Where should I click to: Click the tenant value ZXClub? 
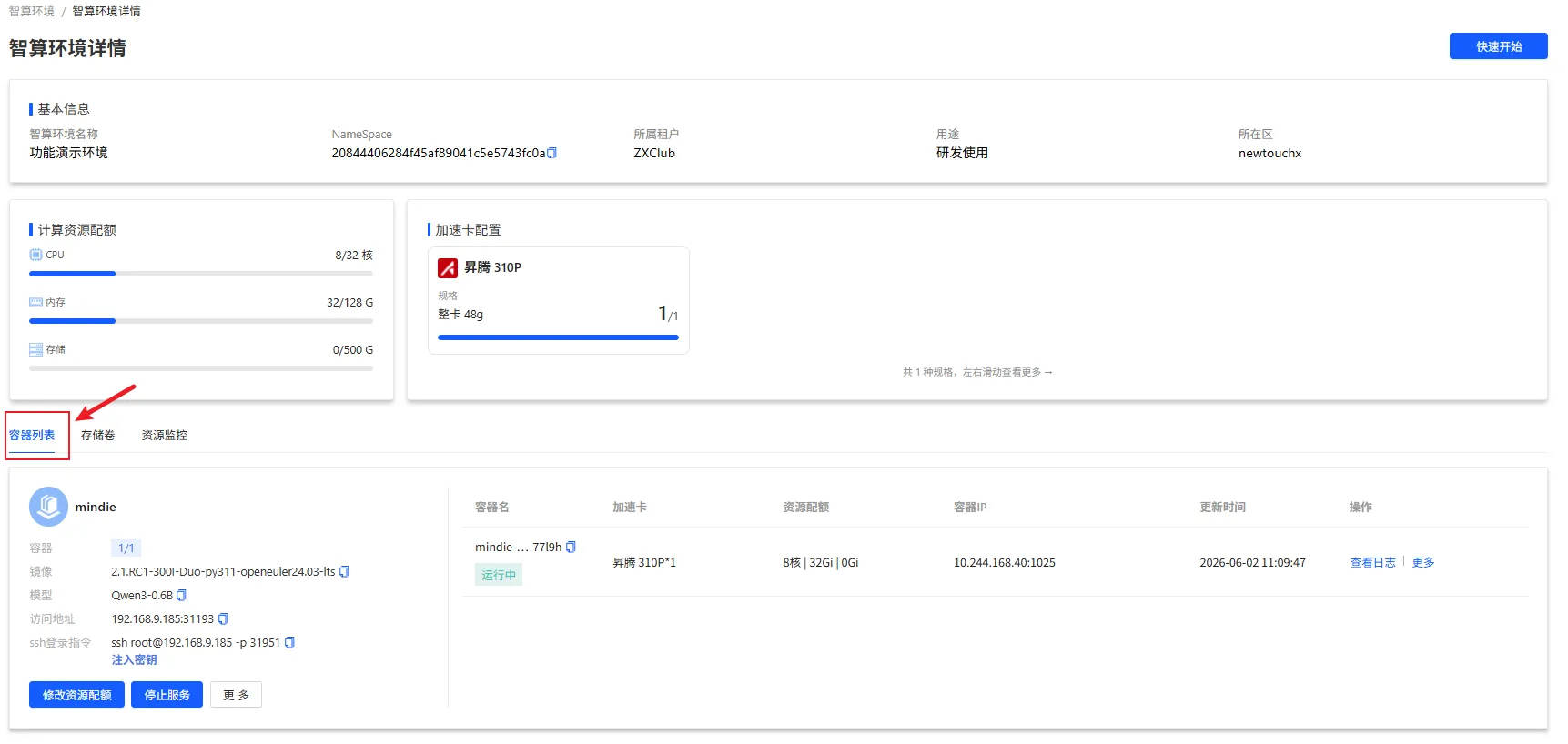pyautogui.click(x=654, y=153)
